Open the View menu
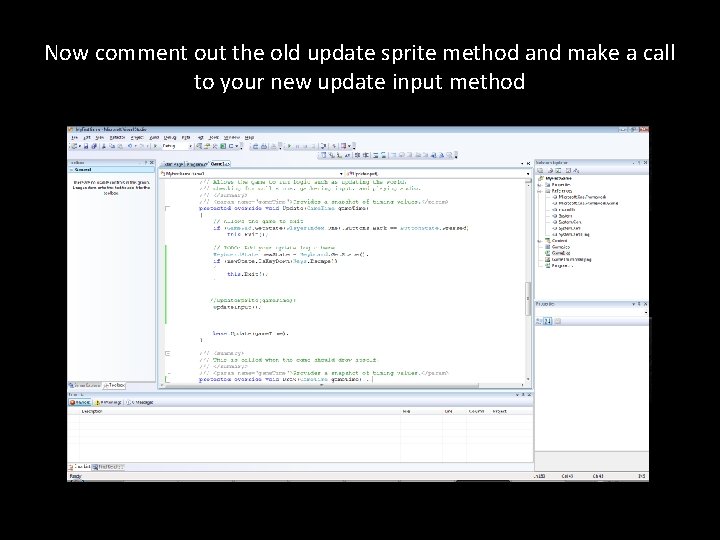Viewport: 720px width, 540px height. pos(99,137)
